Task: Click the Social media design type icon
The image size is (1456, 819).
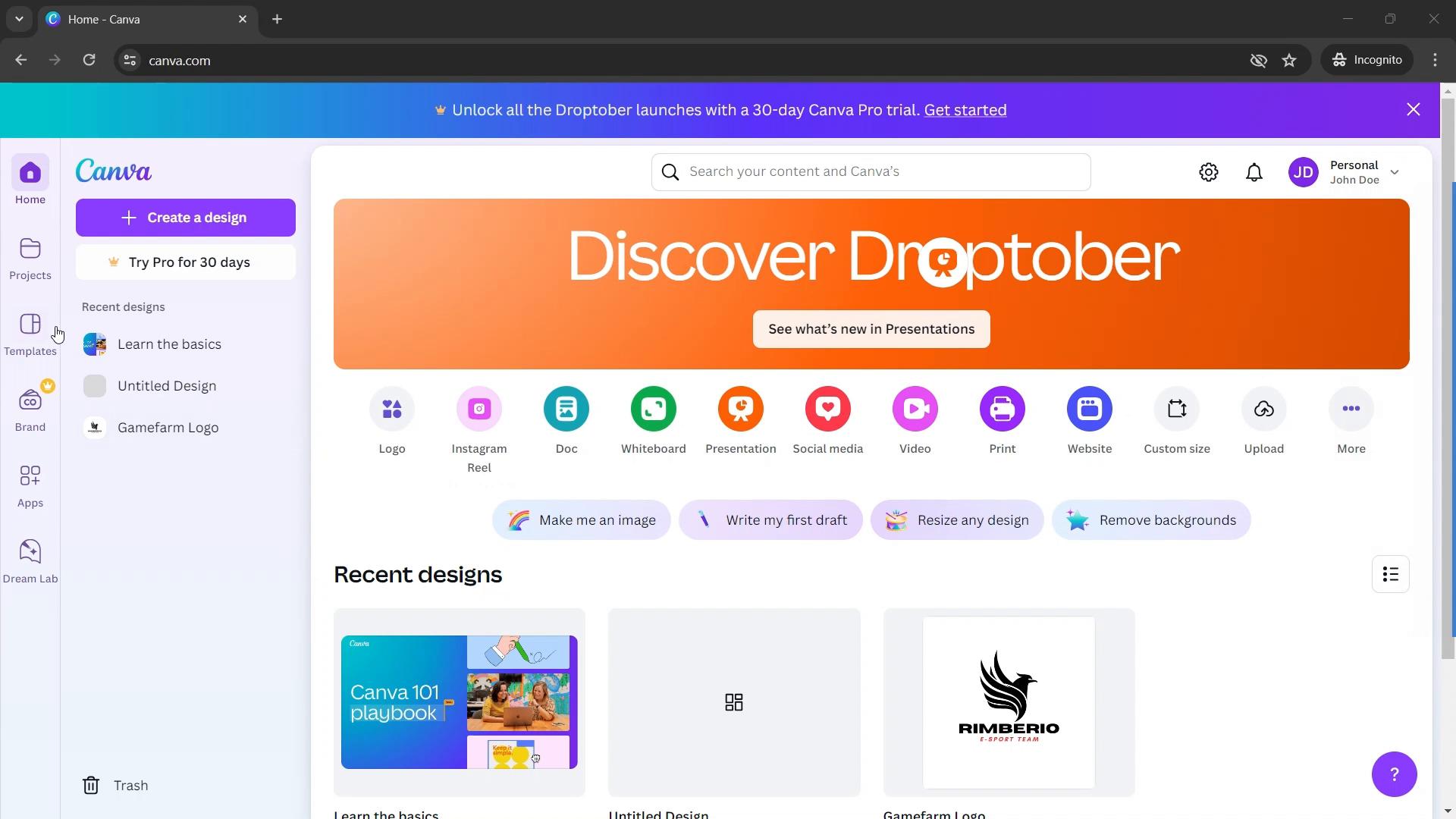Action: click(828, 408)
